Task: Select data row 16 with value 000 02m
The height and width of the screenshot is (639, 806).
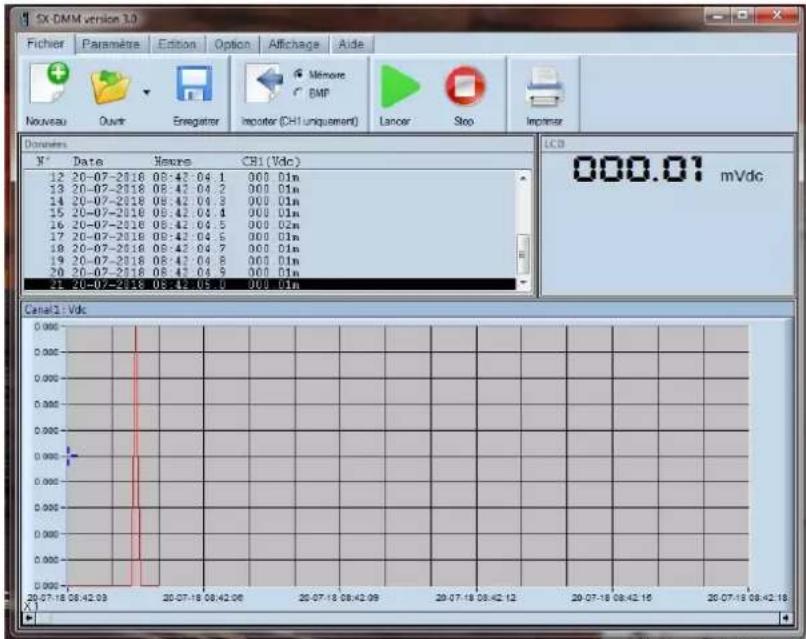Action: (269, 225)
